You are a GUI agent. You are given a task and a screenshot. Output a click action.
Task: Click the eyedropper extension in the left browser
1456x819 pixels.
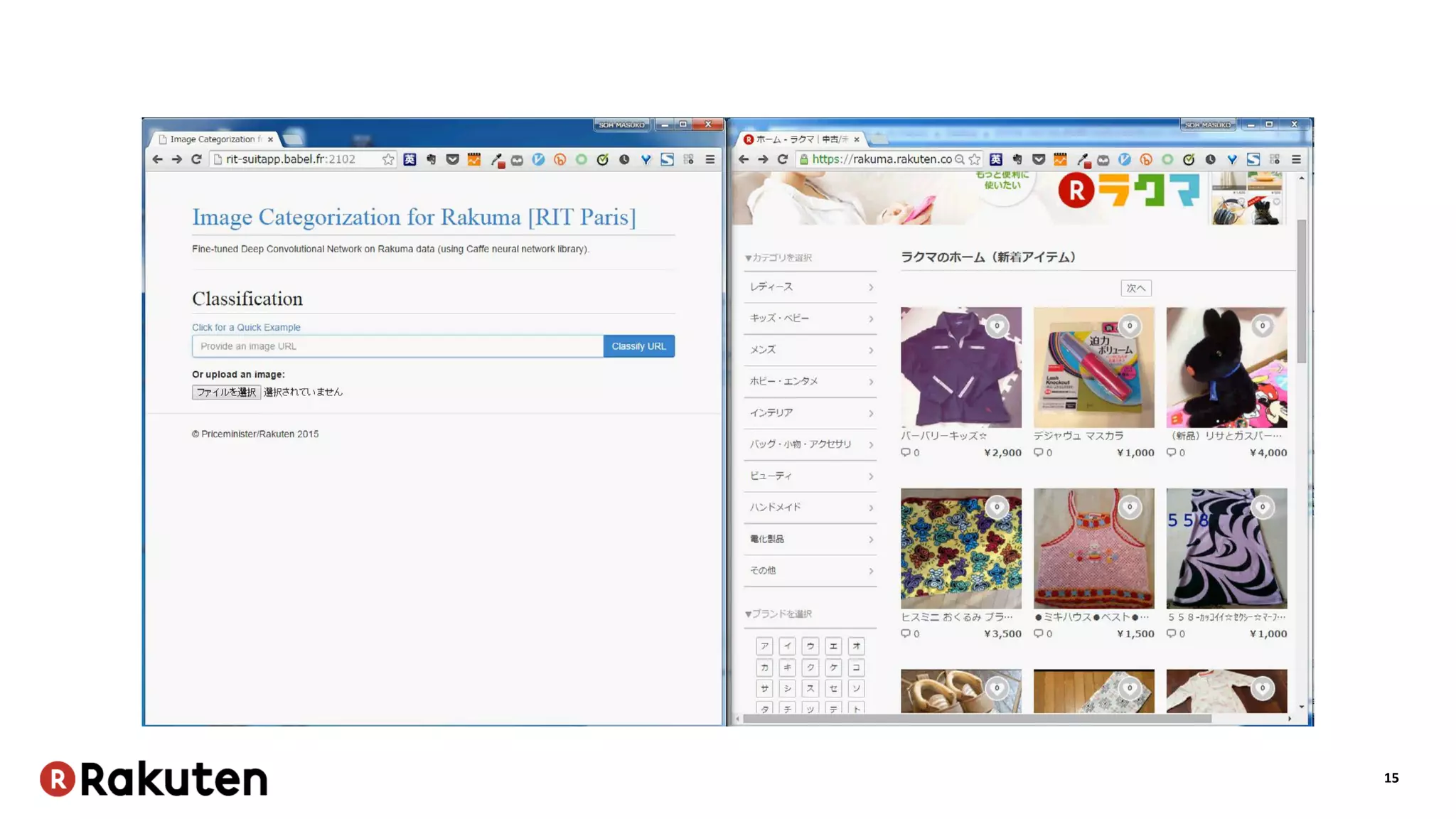point(496,160)
